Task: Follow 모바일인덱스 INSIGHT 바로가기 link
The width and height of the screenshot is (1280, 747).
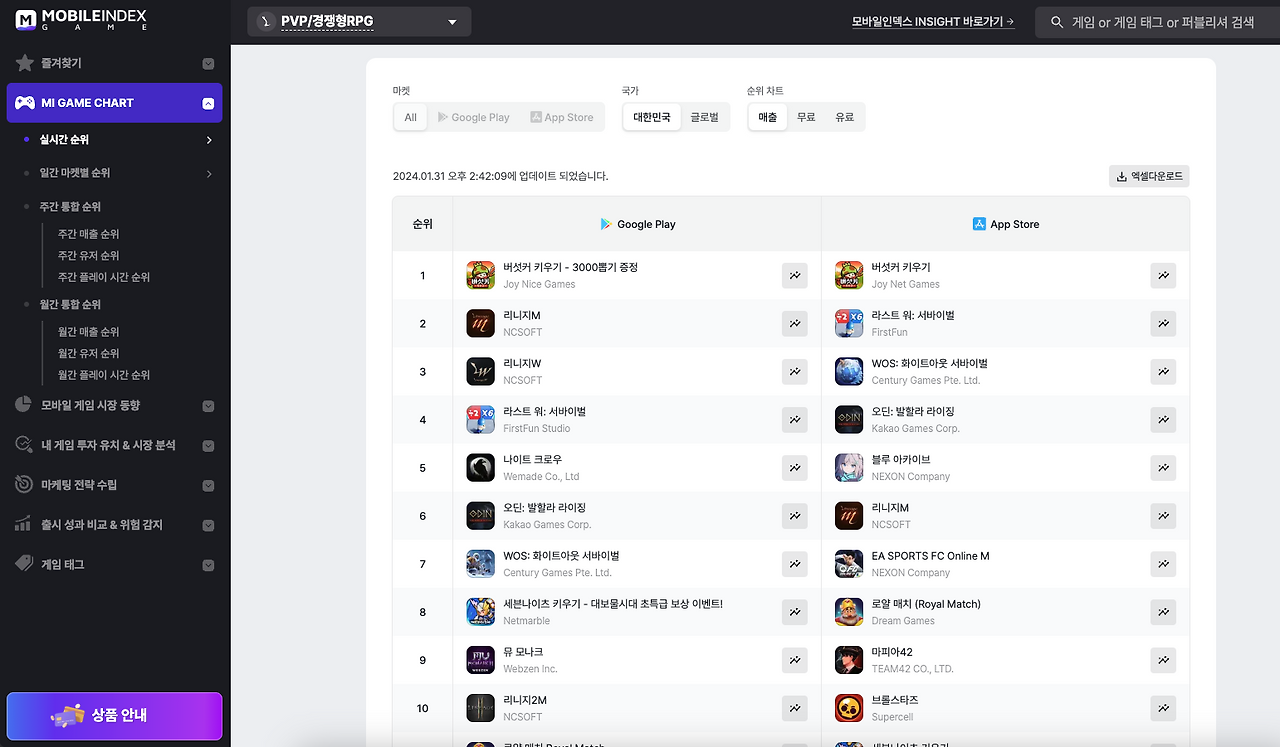Action: 933,22
